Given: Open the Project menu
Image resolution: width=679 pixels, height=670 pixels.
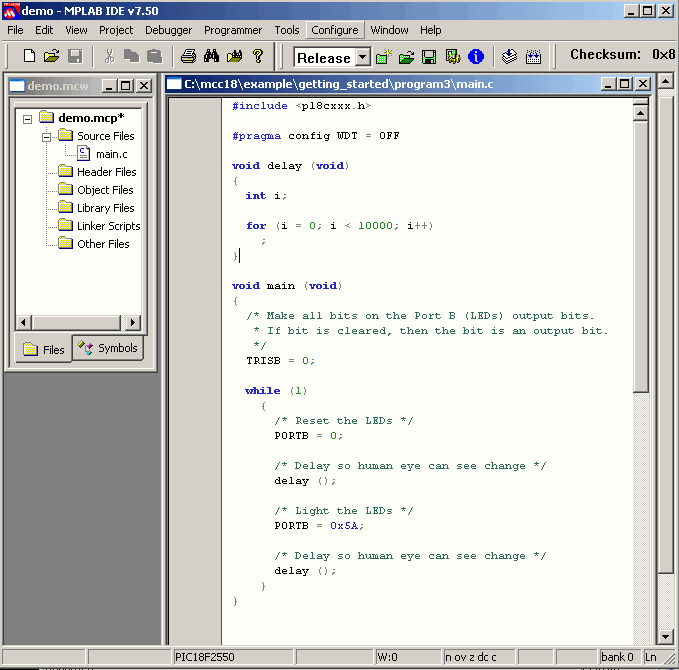Looking at the screenshot, I should pos(116,30).
